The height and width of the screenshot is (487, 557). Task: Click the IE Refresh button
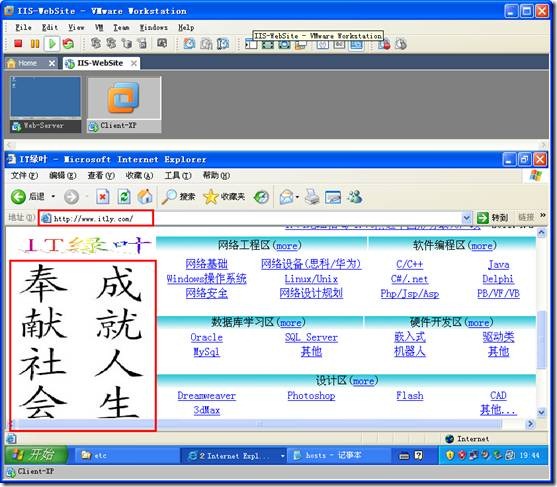(x=124, y=196)
